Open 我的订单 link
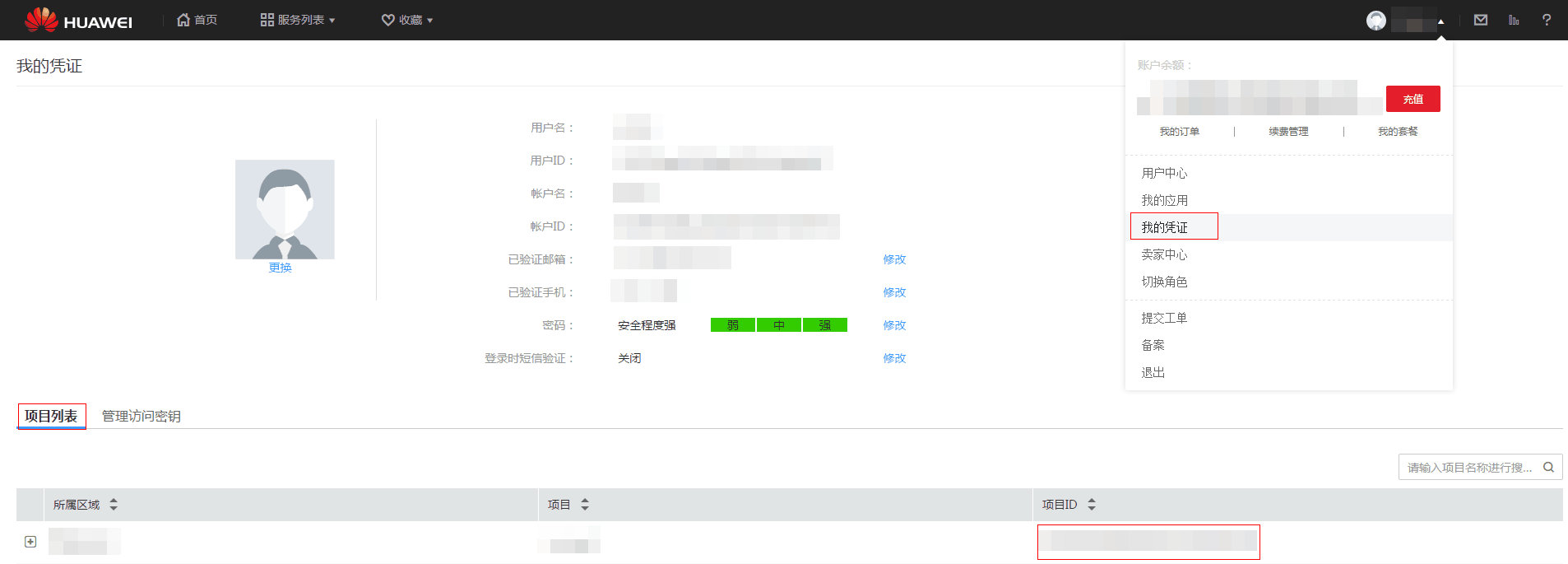 pos(1179,132)
